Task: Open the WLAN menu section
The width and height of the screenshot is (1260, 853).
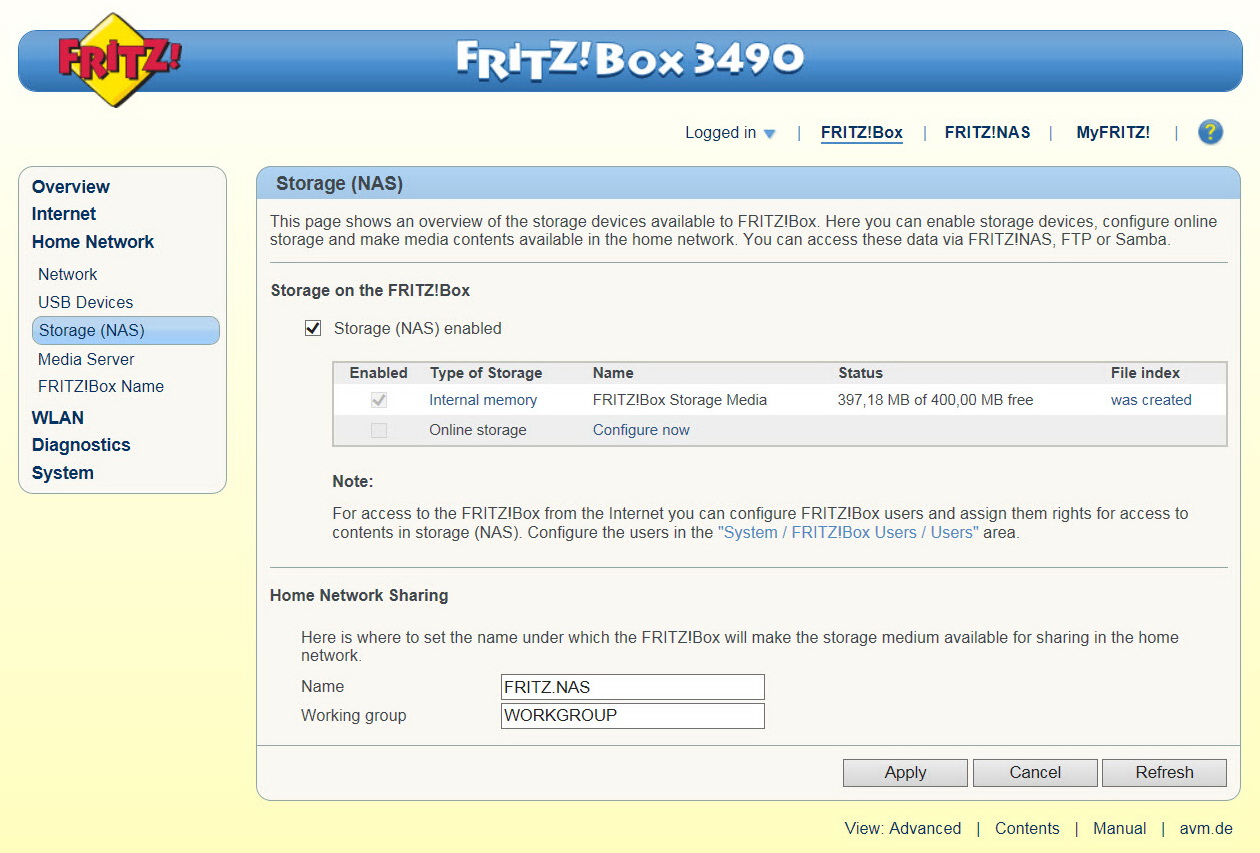Action: point(58,418)
